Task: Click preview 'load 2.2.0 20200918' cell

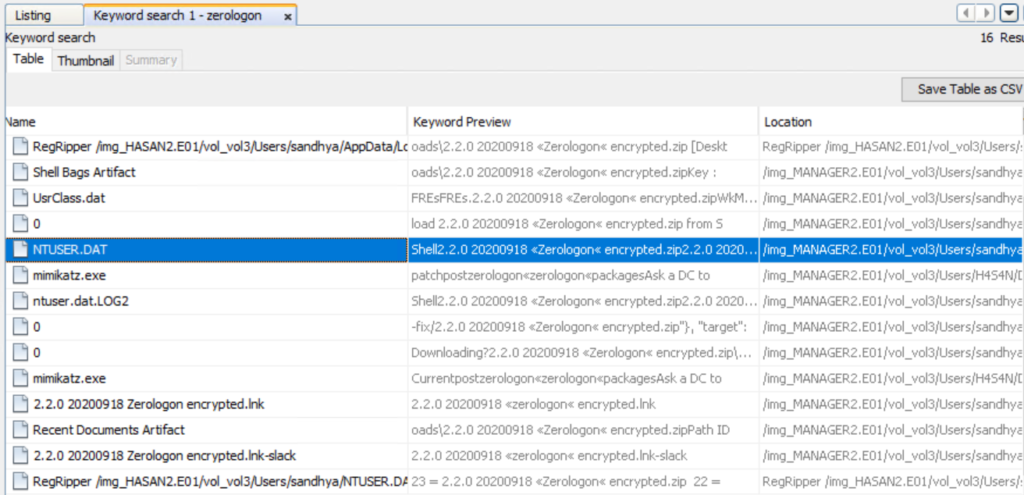Action: click(x=583, y=224)
